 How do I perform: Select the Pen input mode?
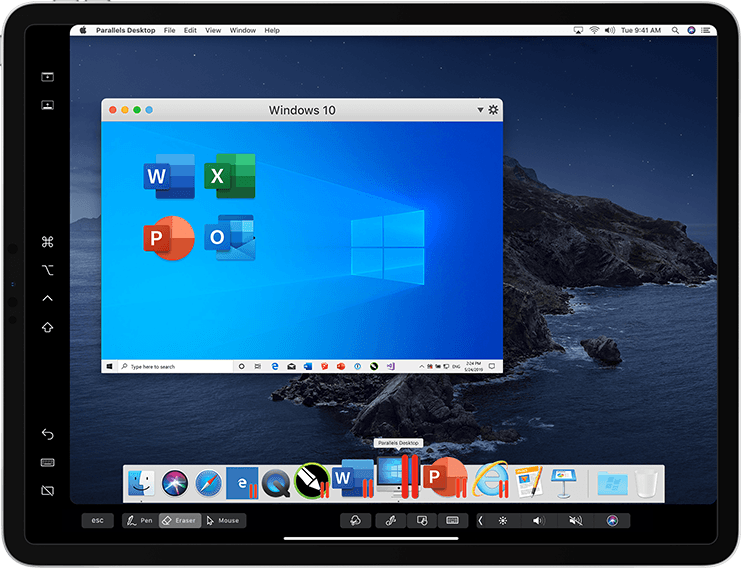[x=140, y=520]
